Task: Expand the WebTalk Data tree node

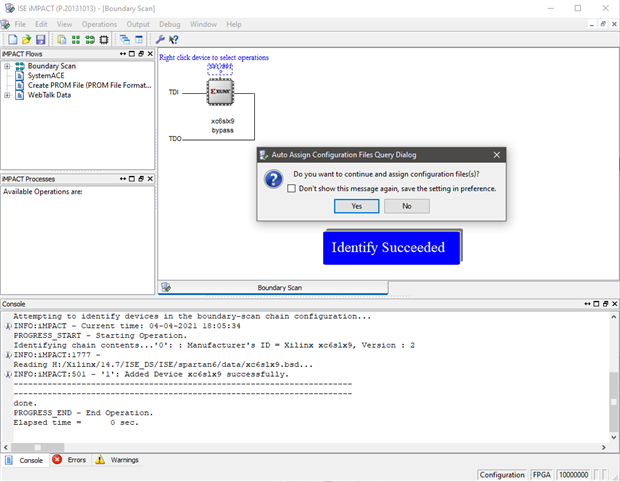Action: pos(7,96)
